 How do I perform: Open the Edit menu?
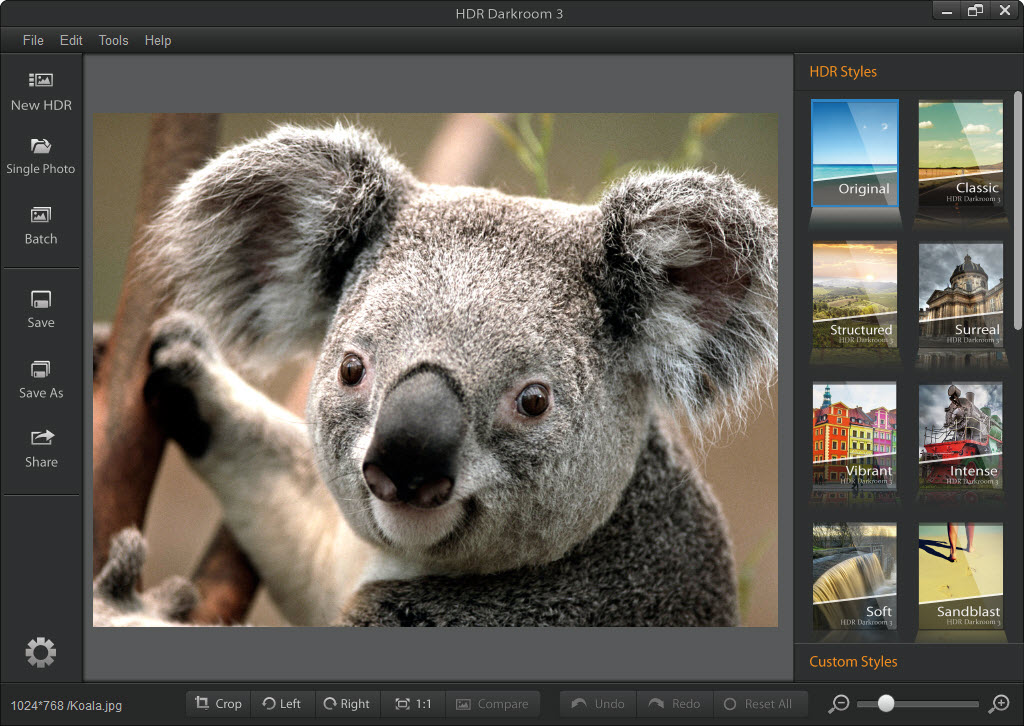(71, 40)
